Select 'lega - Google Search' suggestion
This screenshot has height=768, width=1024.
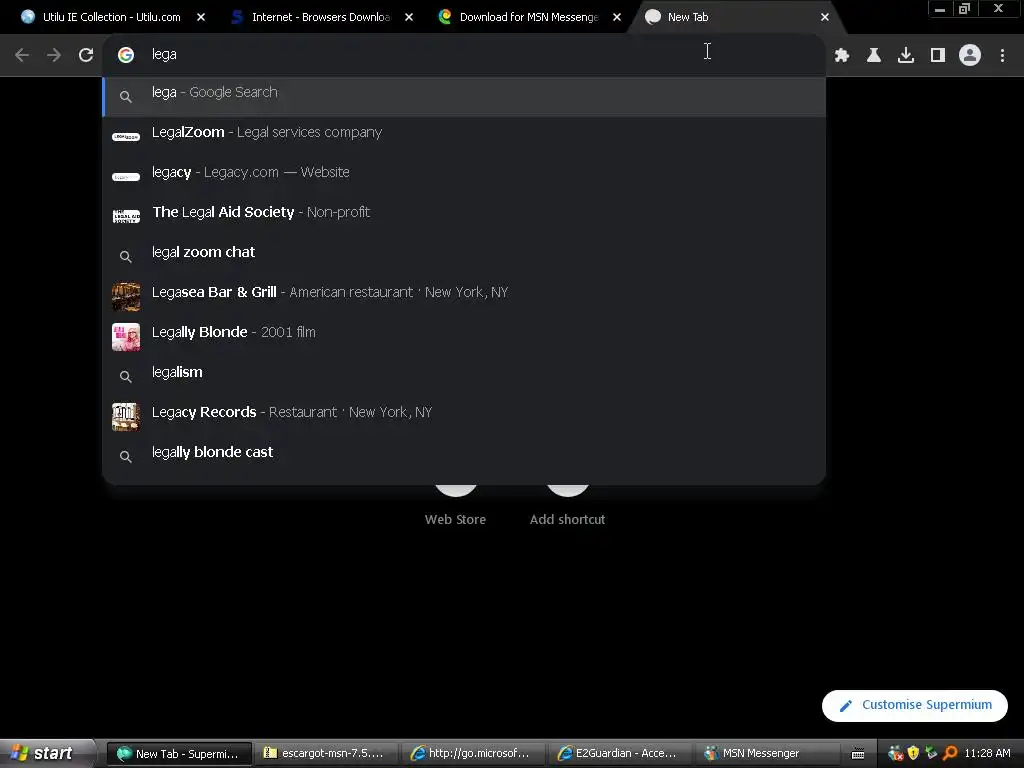464,96
